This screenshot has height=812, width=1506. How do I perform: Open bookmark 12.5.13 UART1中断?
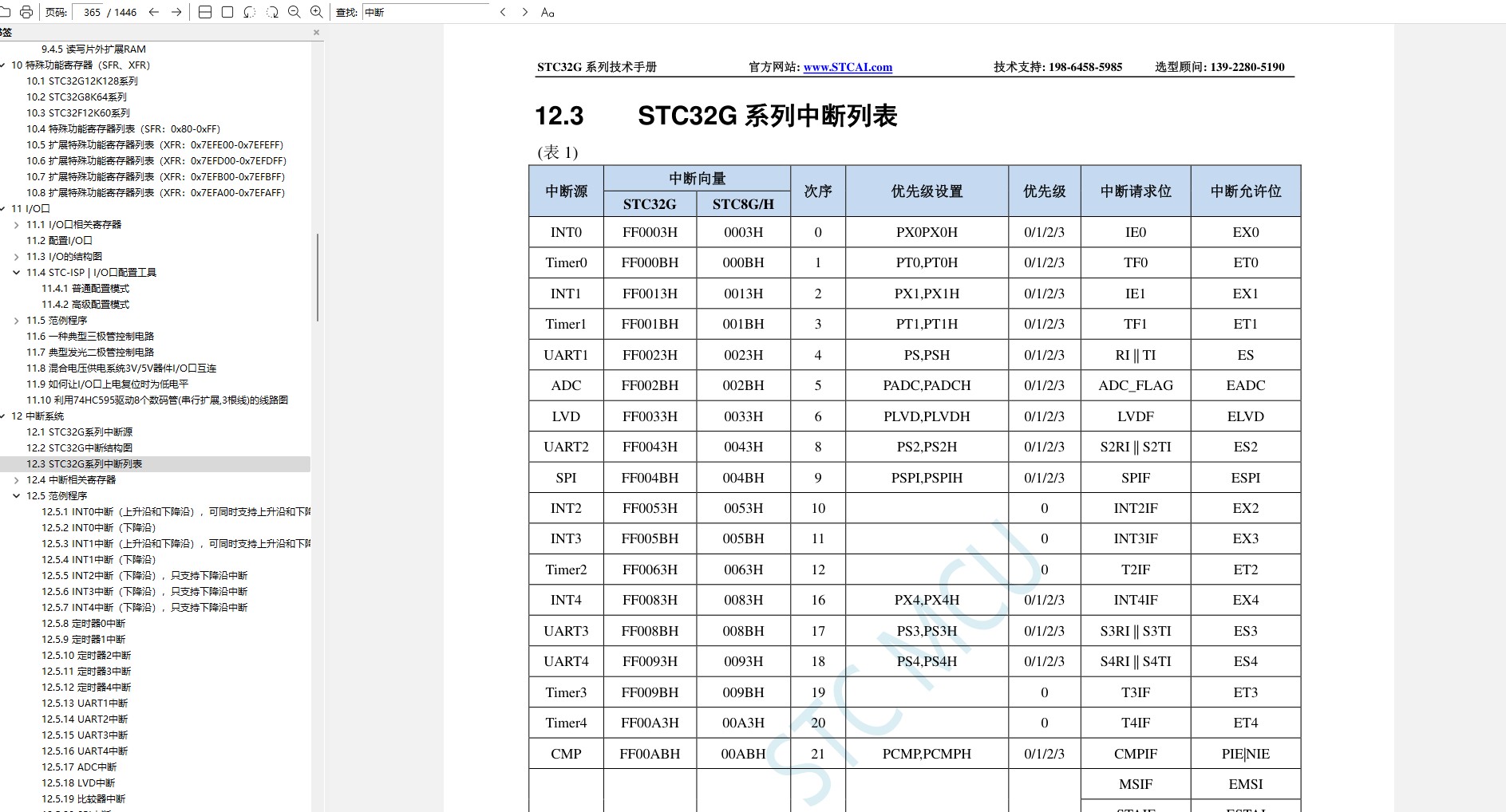(x=85, y=704)
